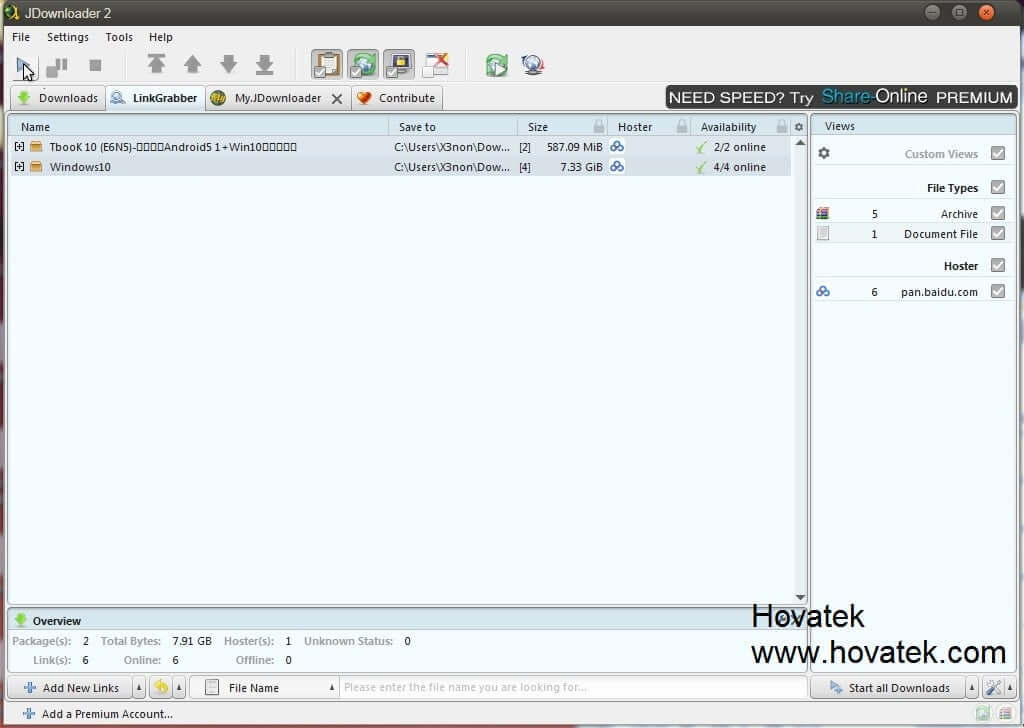1024x728 pixels.
Task: Open the wrench settings icon near Start all Downloads
Action: pyautogui.click(x=993, y=687)
